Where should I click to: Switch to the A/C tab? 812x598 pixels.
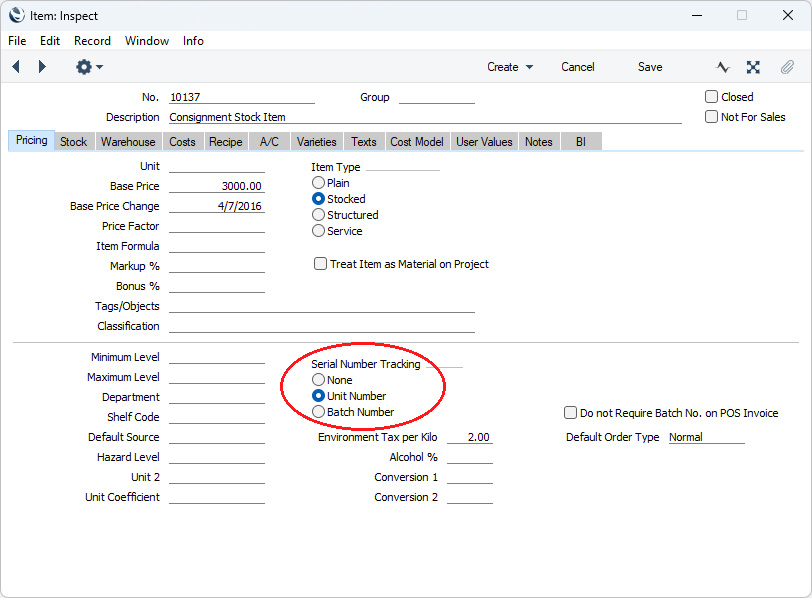pyautogui.click(x=269, y=142)
